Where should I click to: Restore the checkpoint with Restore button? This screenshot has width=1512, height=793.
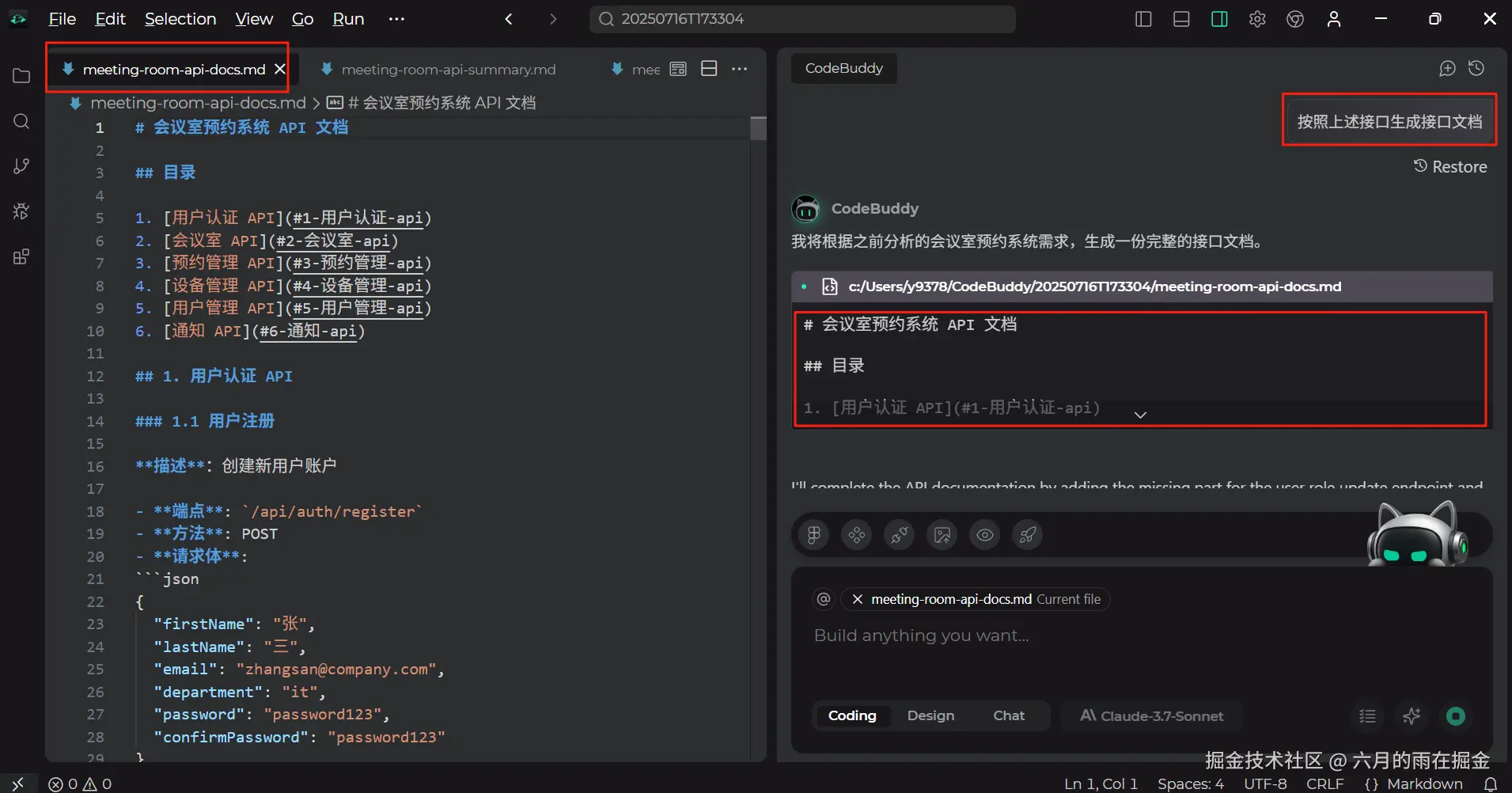1450,167
